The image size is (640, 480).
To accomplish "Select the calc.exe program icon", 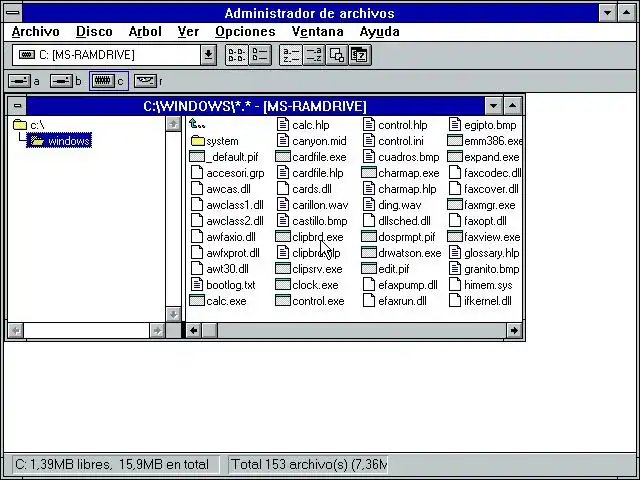I will click(x=197, y=301).
